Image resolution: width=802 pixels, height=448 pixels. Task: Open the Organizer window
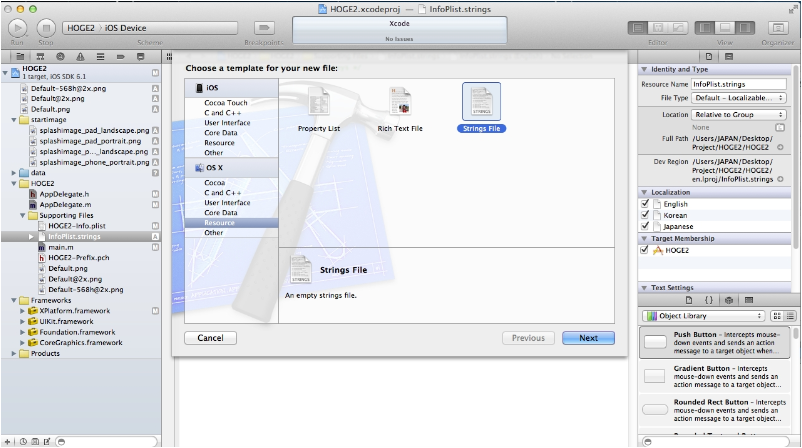click(x=777, y=27)
